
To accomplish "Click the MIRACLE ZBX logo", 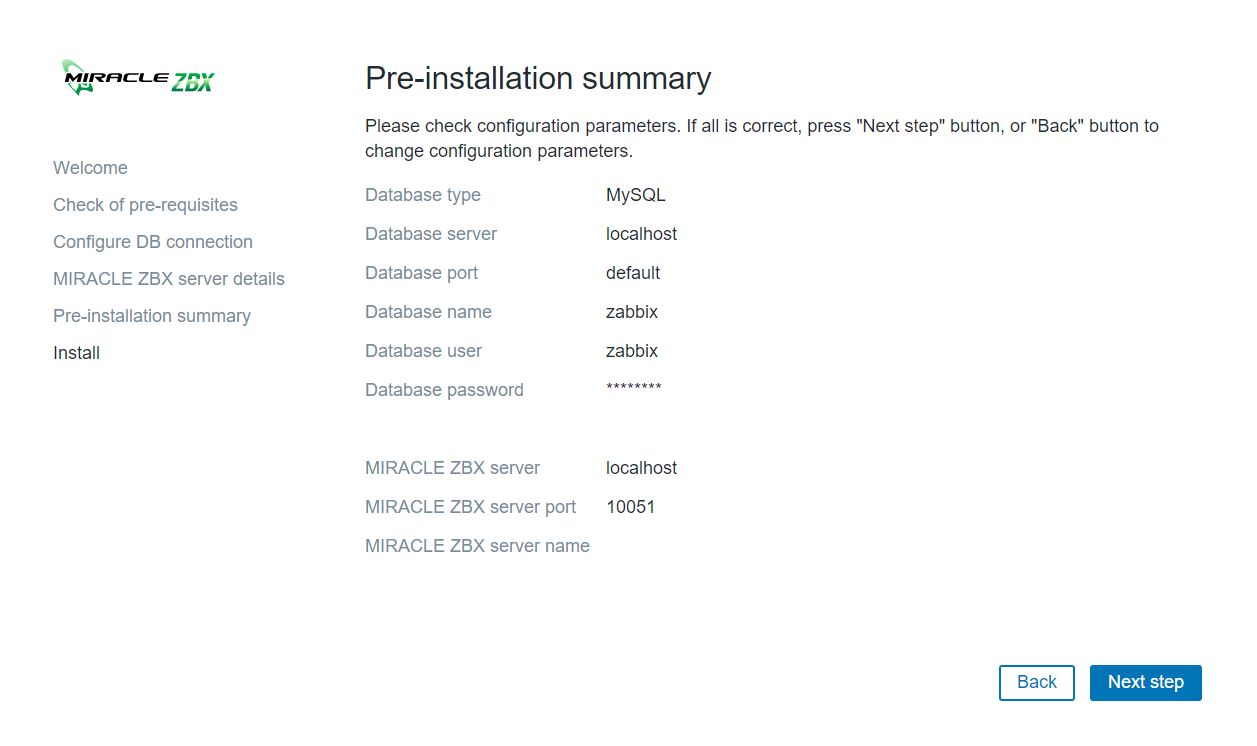I will 138,78.
